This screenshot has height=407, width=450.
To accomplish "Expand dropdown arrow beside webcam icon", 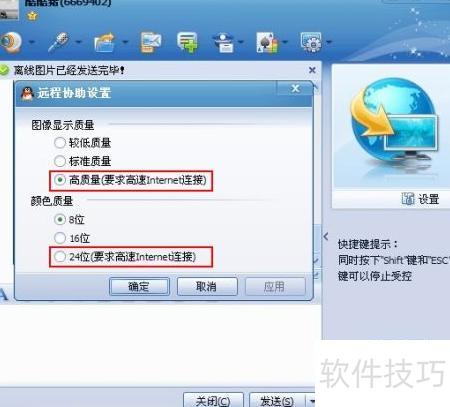I will click(32, 42).
